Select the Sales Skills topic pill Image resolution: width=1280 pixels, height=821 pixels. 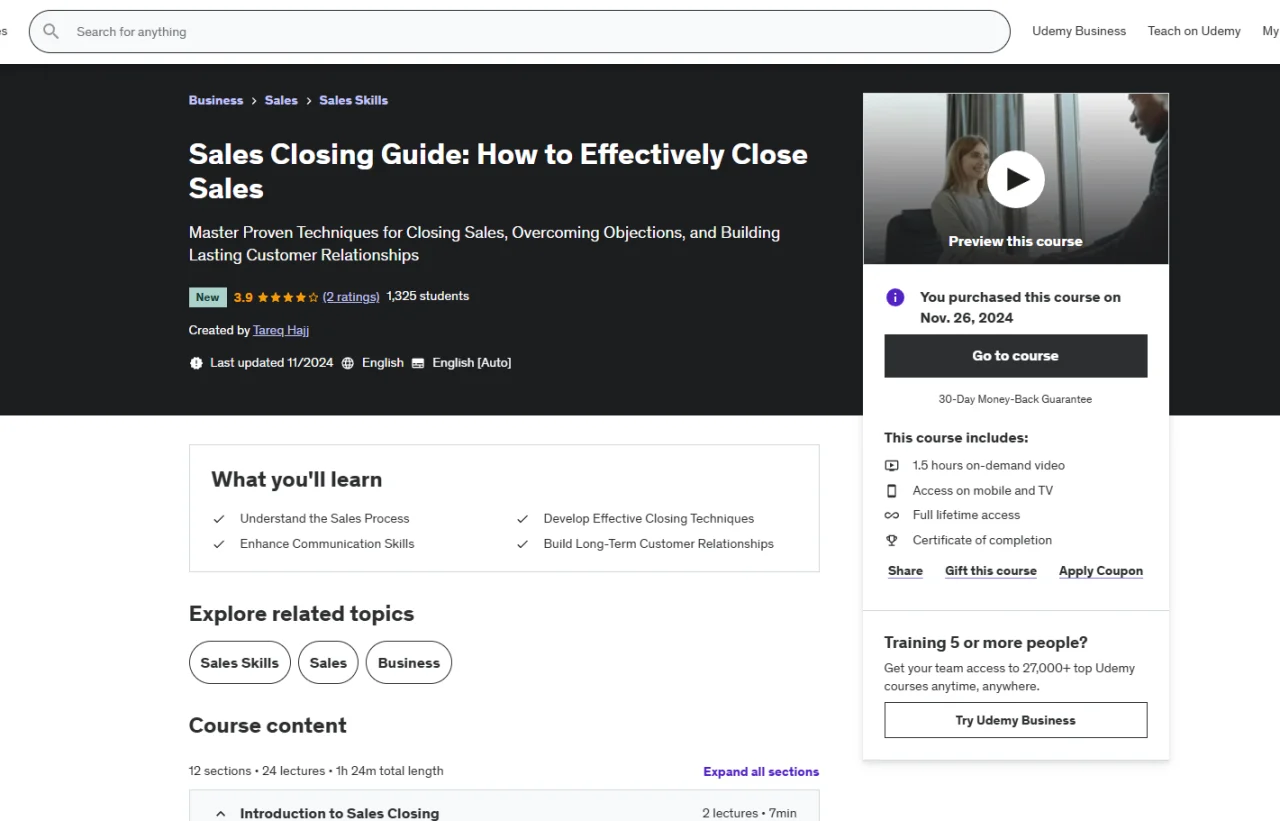[240, 663]
